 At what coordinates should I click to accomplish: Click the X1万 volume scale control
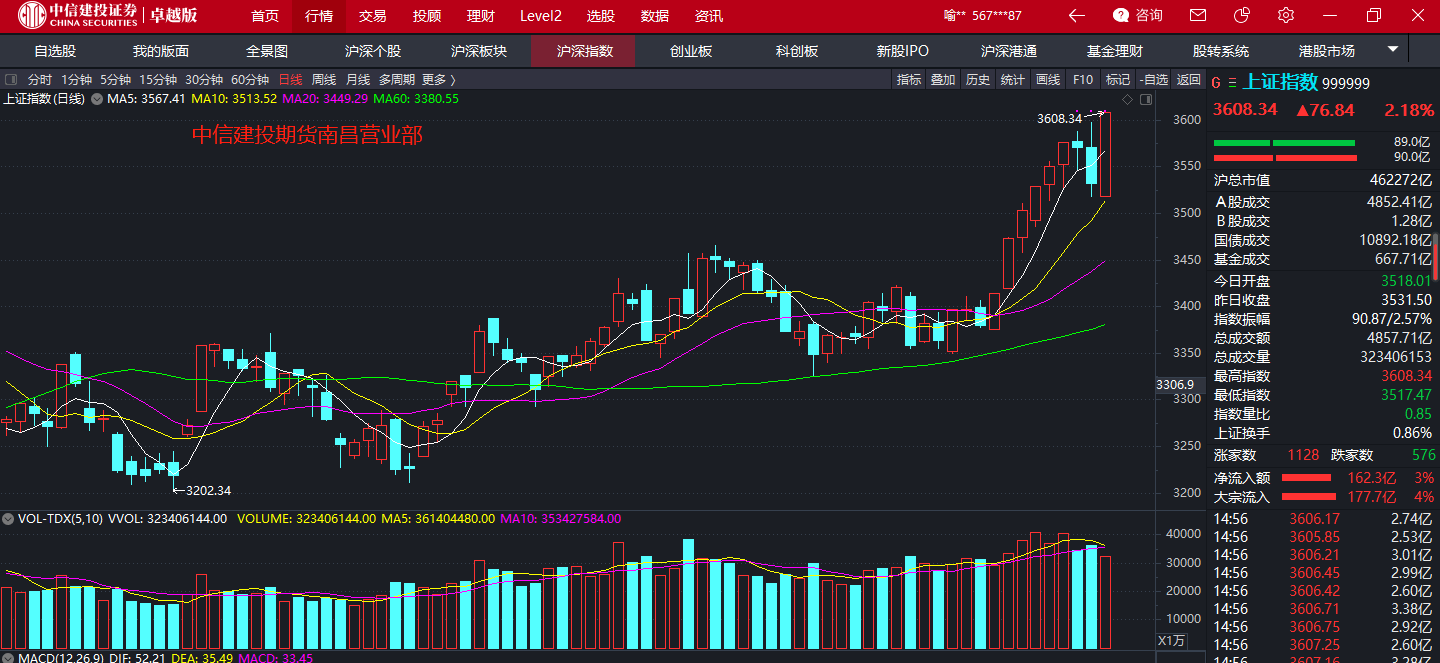click(1171, 641)
